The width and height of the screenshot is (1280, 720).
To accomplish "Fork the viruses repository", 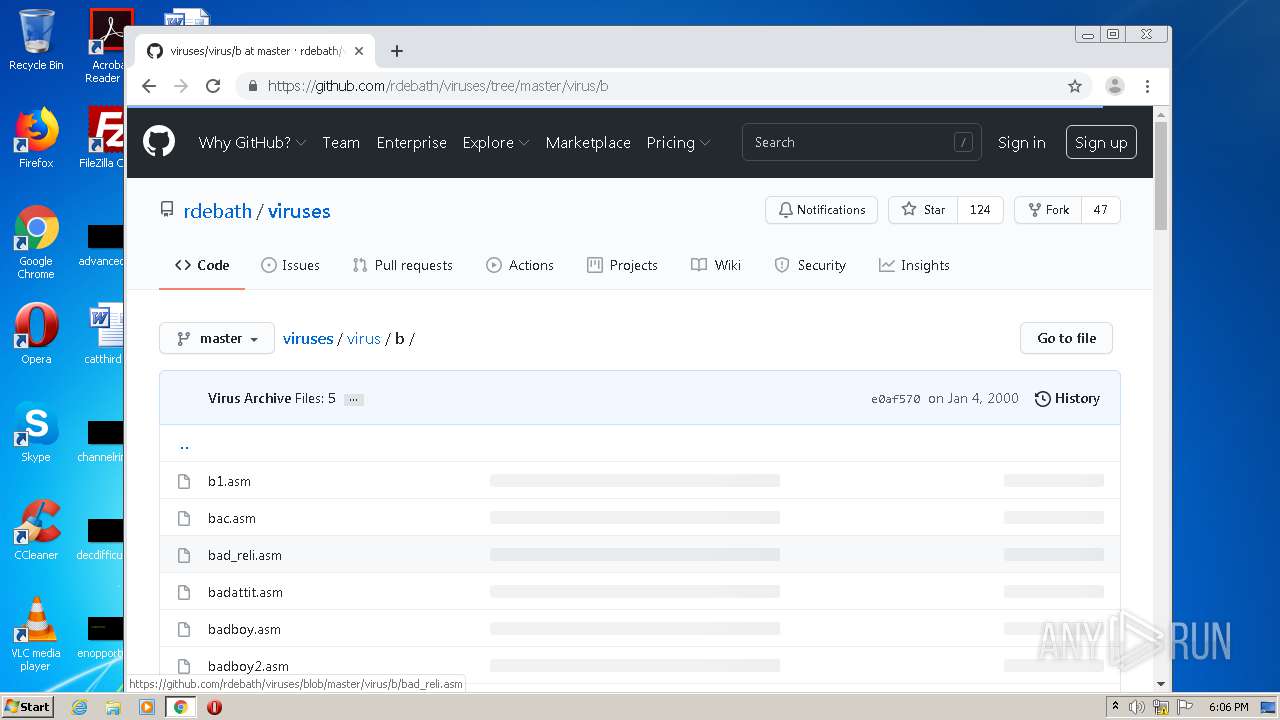I will tap(1048, 210).
